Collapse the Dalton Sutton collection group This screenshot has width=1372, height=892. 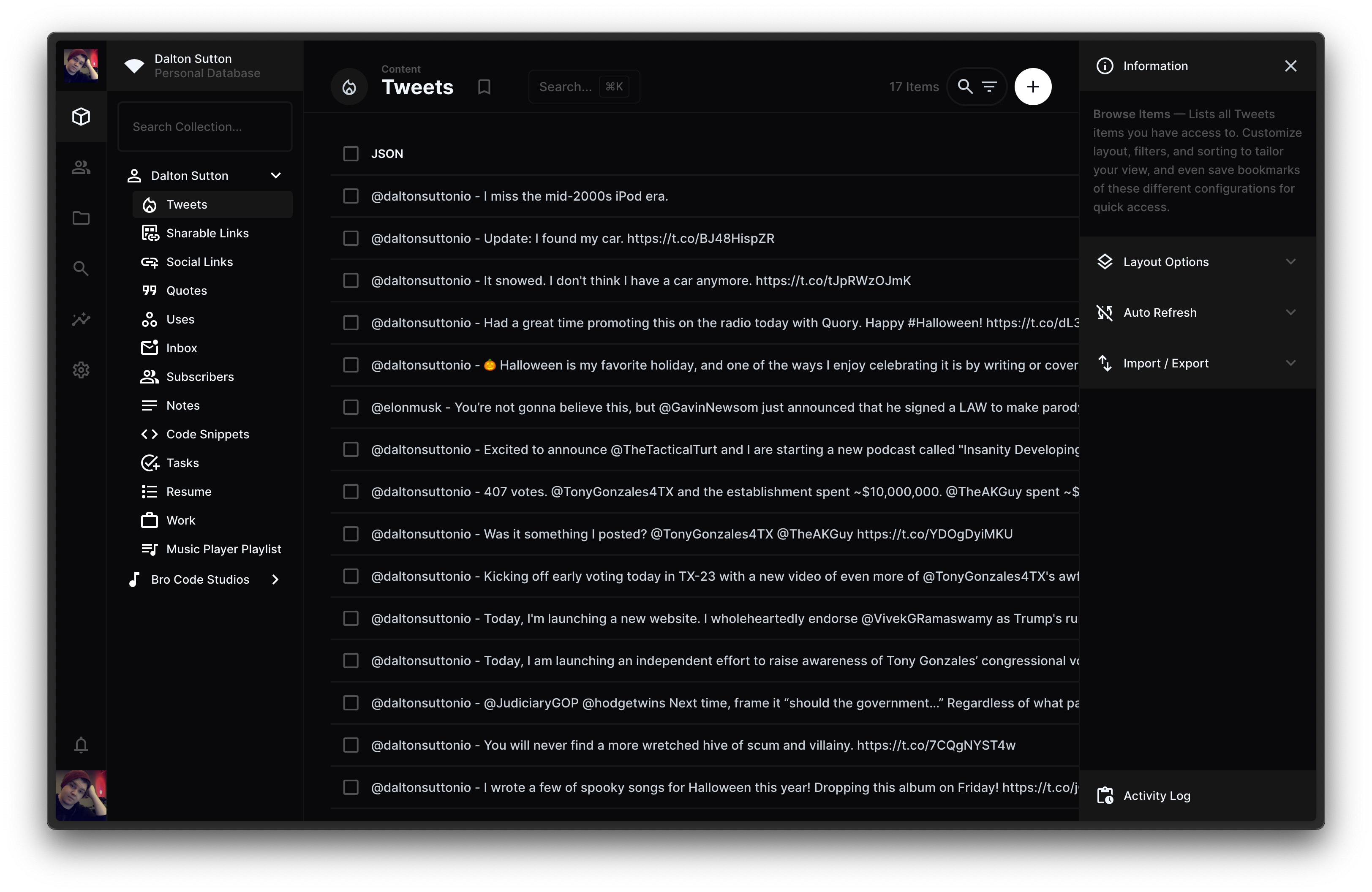click(275, 176)
